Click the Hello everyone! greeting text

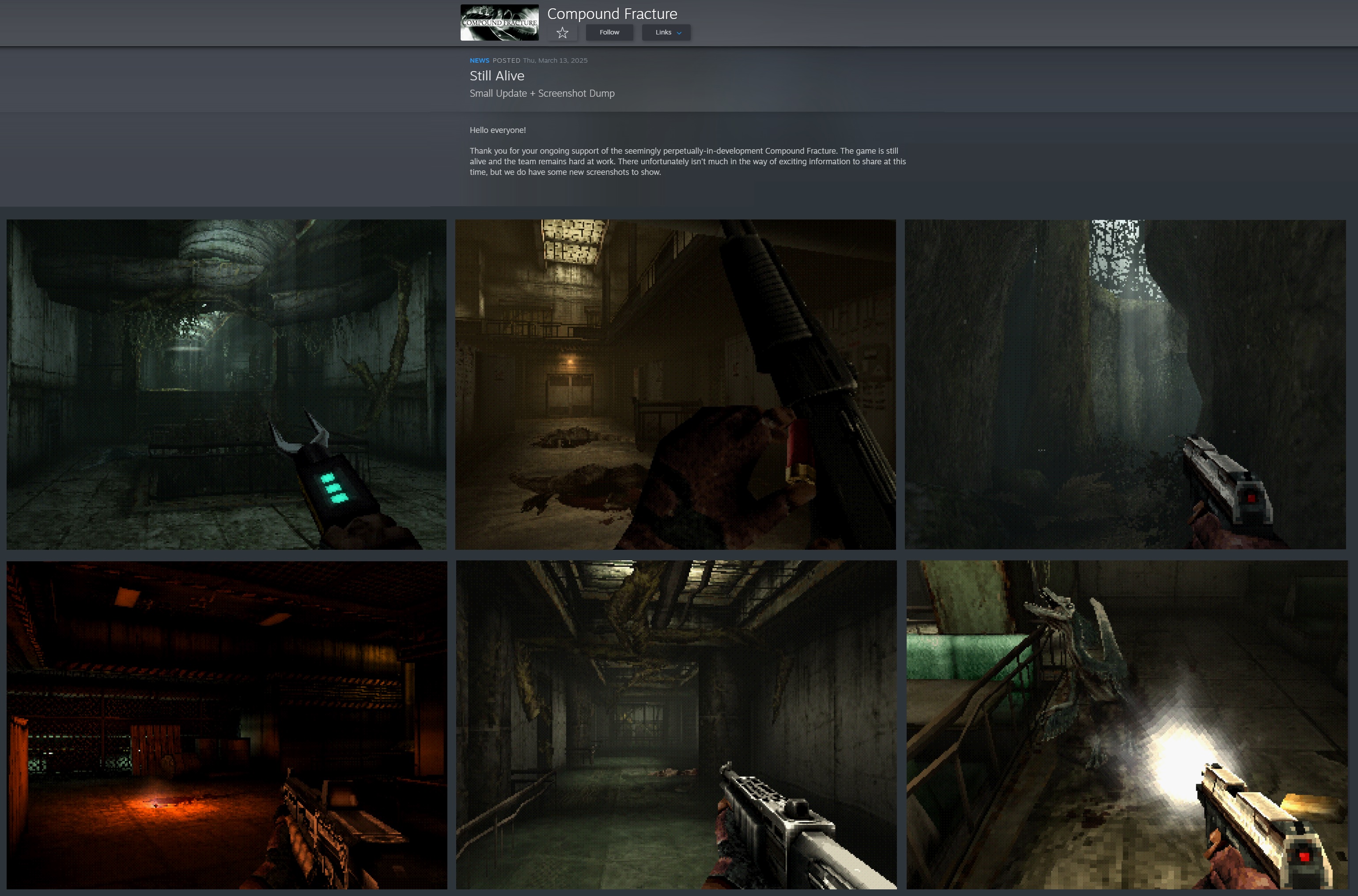(498, 130)
